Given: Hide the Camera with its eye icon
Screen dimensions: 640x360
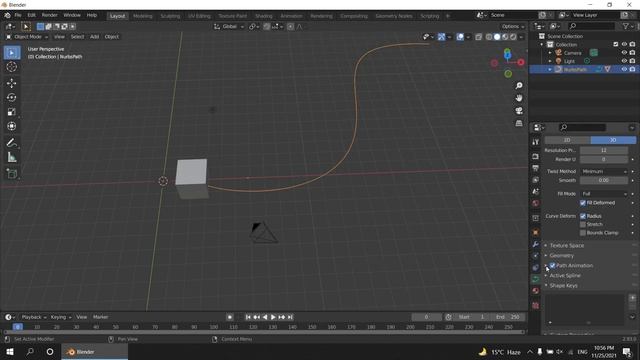Looking at the screenshot, I should pyautogui.click(x=624, y=53).
